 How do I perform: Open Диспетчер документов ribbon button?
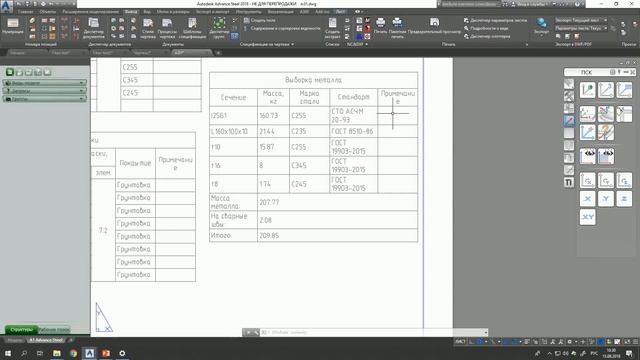(x=93, y=28)
